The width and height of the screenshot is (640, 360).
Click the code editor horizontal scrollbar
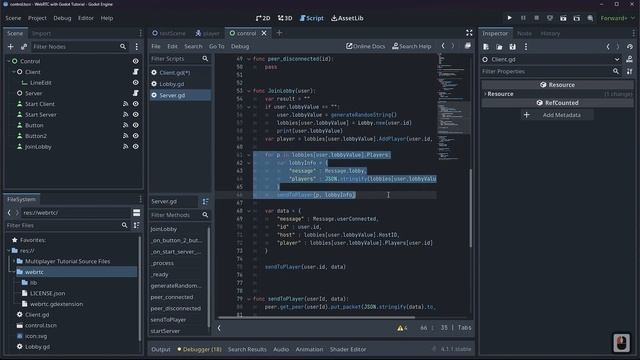tap(317, 317)
